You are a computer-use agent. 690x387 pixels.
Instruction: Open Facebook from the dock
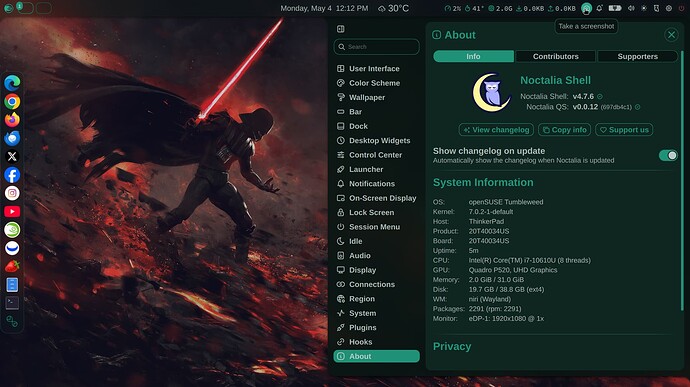click(x=12, y=175)
